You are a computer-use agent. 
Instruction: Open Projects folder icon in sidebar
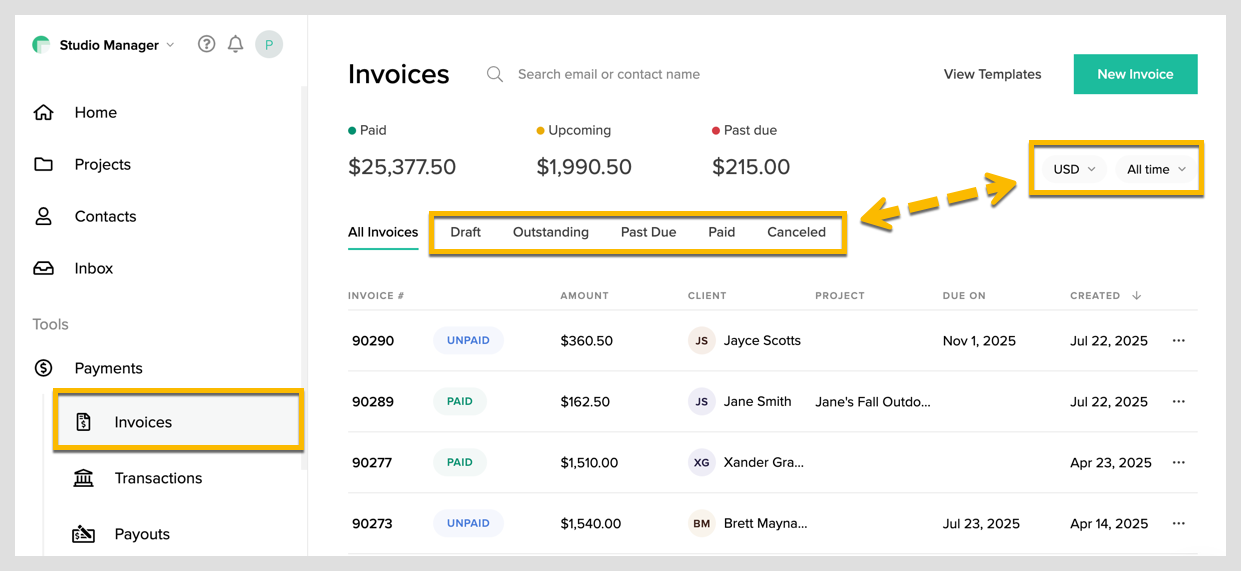[x=44, y=164]
